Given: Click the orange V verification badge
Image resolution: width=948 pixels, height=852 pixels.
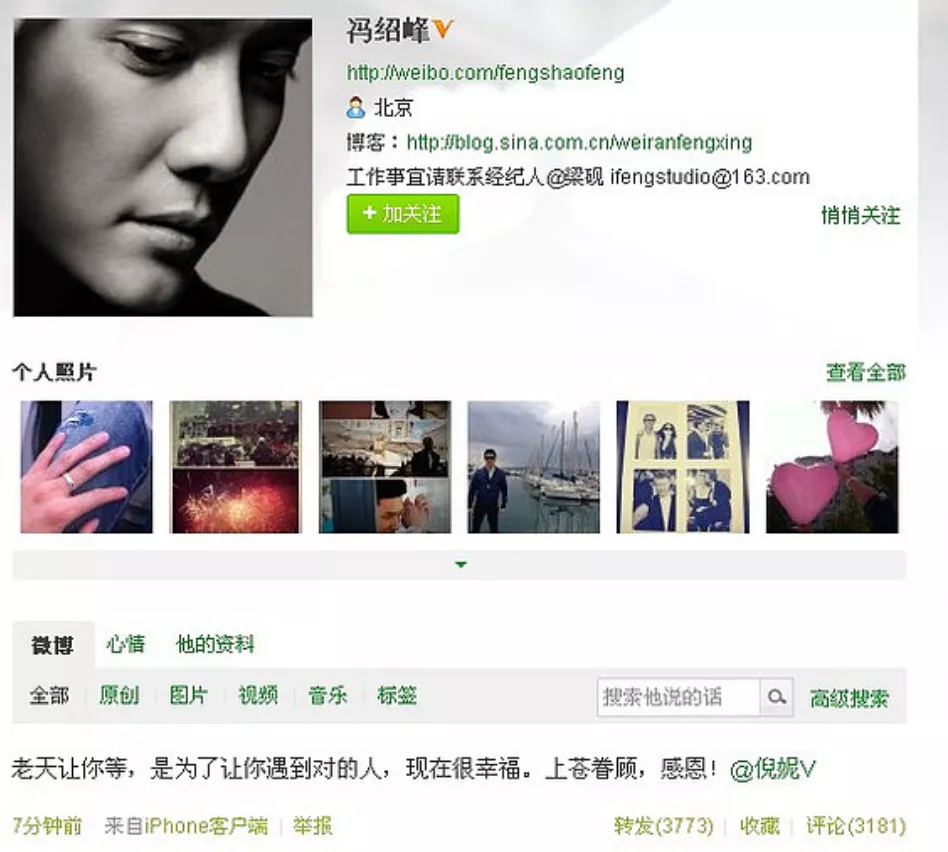Looking at the screenshot, I should (443, 29).
